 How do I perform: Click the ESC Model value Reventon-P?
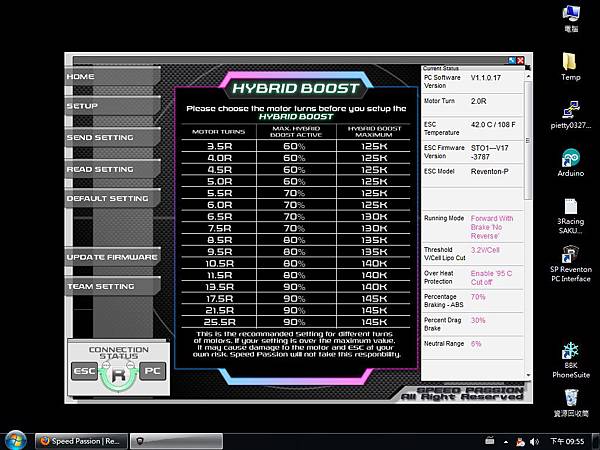click(x=489, y=171)
